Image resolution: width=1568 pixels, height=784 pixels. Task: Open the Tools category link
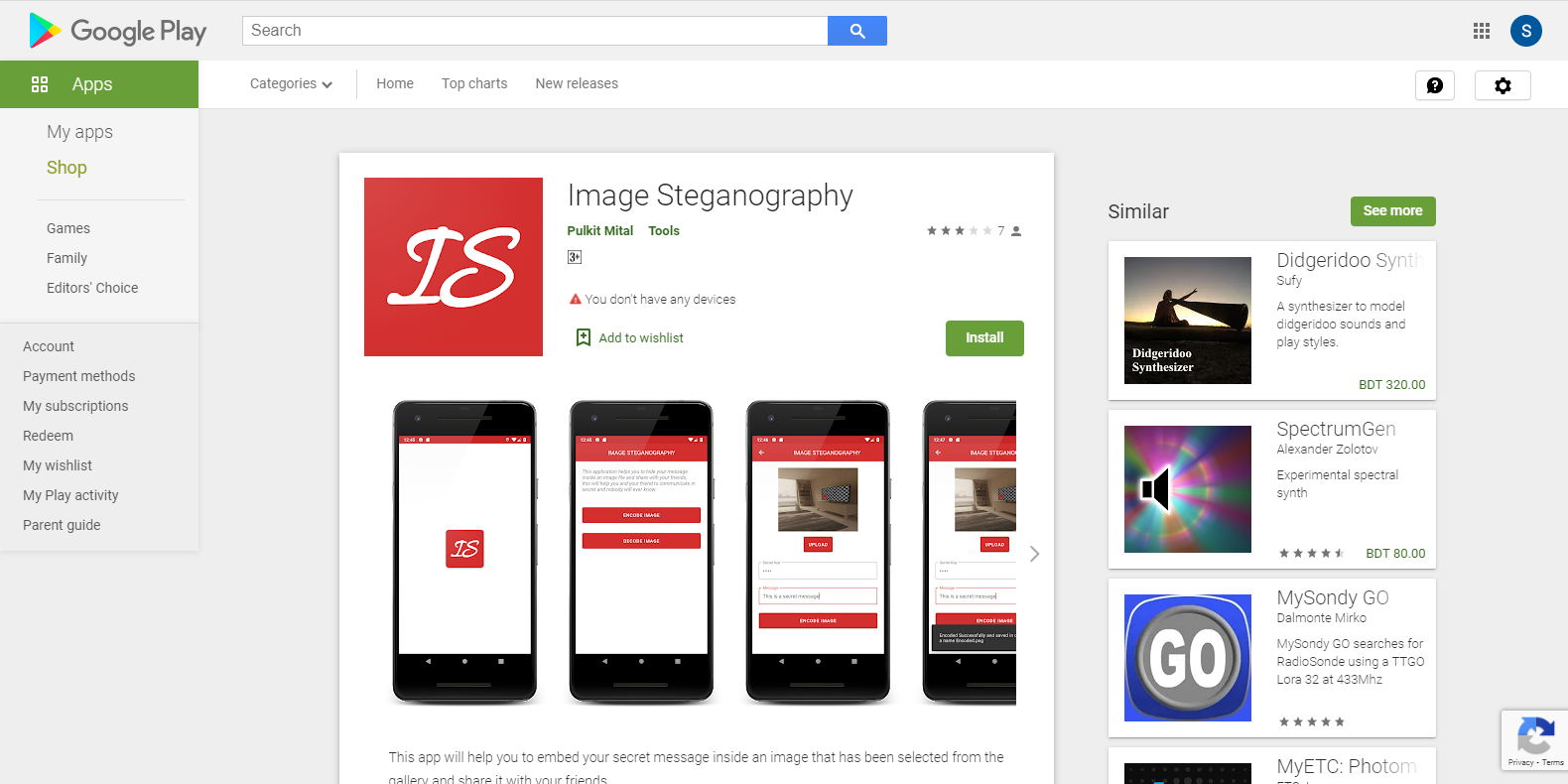(664, 231)
